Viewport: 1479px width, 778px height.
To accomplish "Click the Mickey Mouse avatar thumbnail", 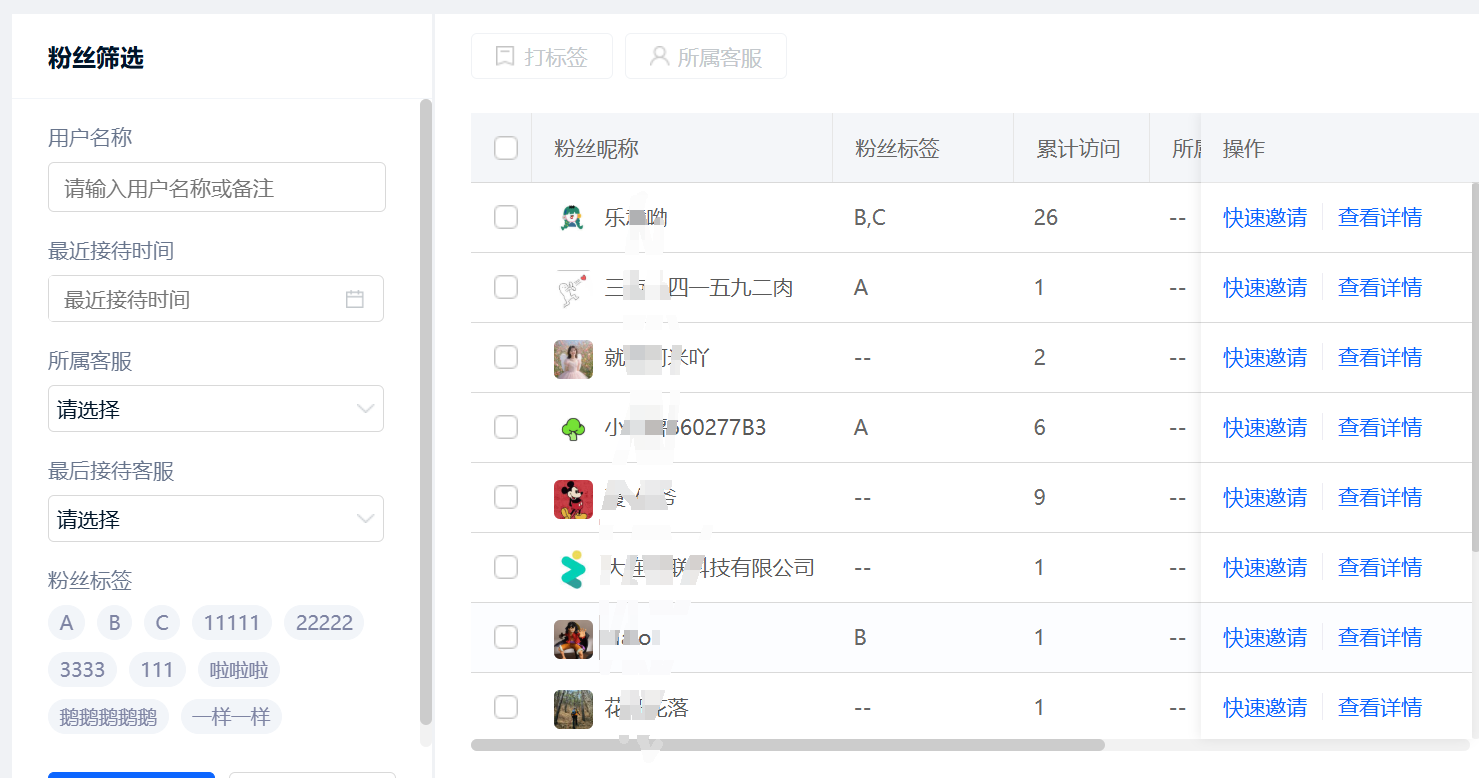I will tap(573, 499).
